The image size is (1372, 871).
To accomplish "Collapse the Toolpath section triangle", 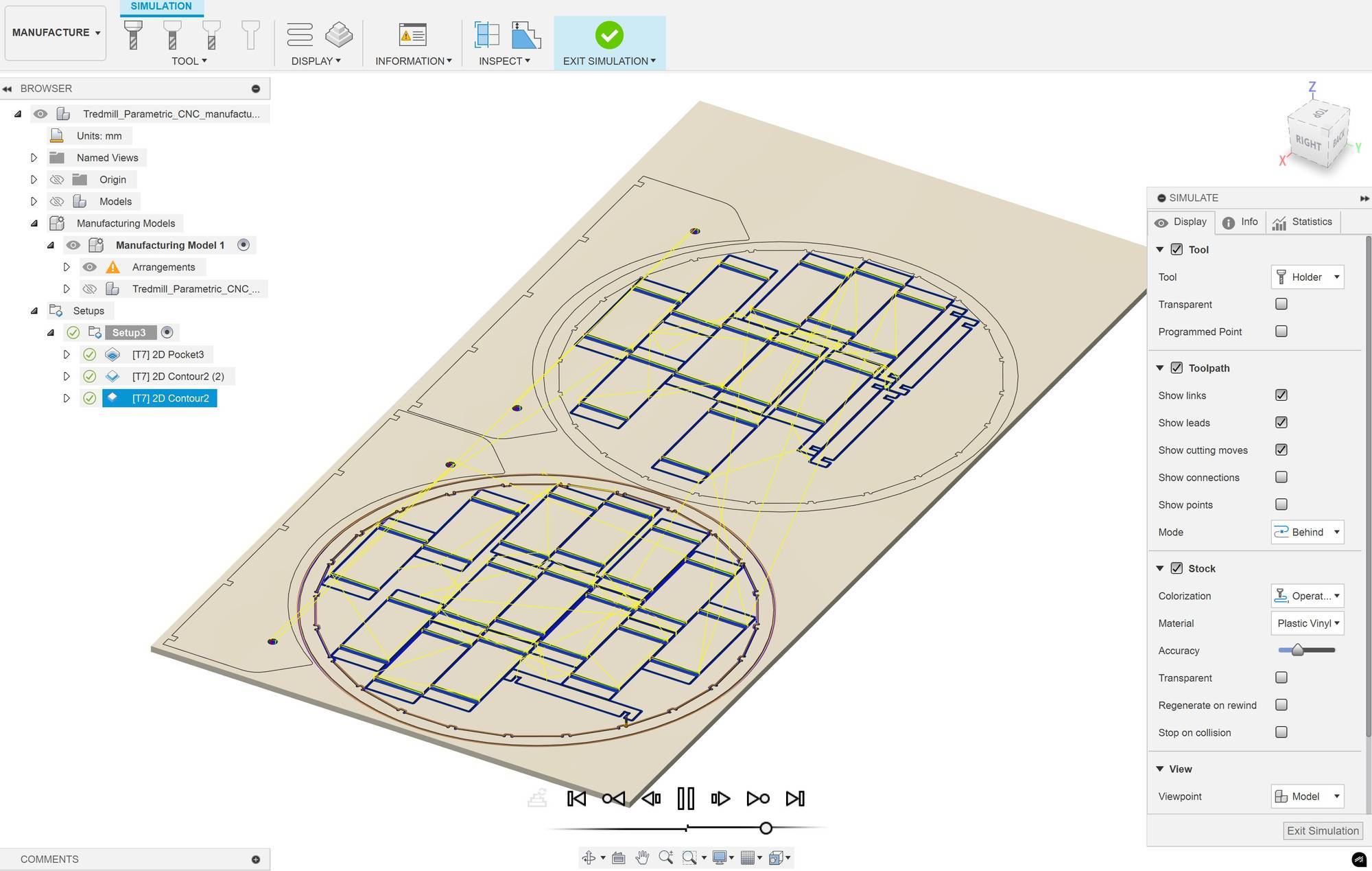I will pyautogui.click(x=1160, y=368).
